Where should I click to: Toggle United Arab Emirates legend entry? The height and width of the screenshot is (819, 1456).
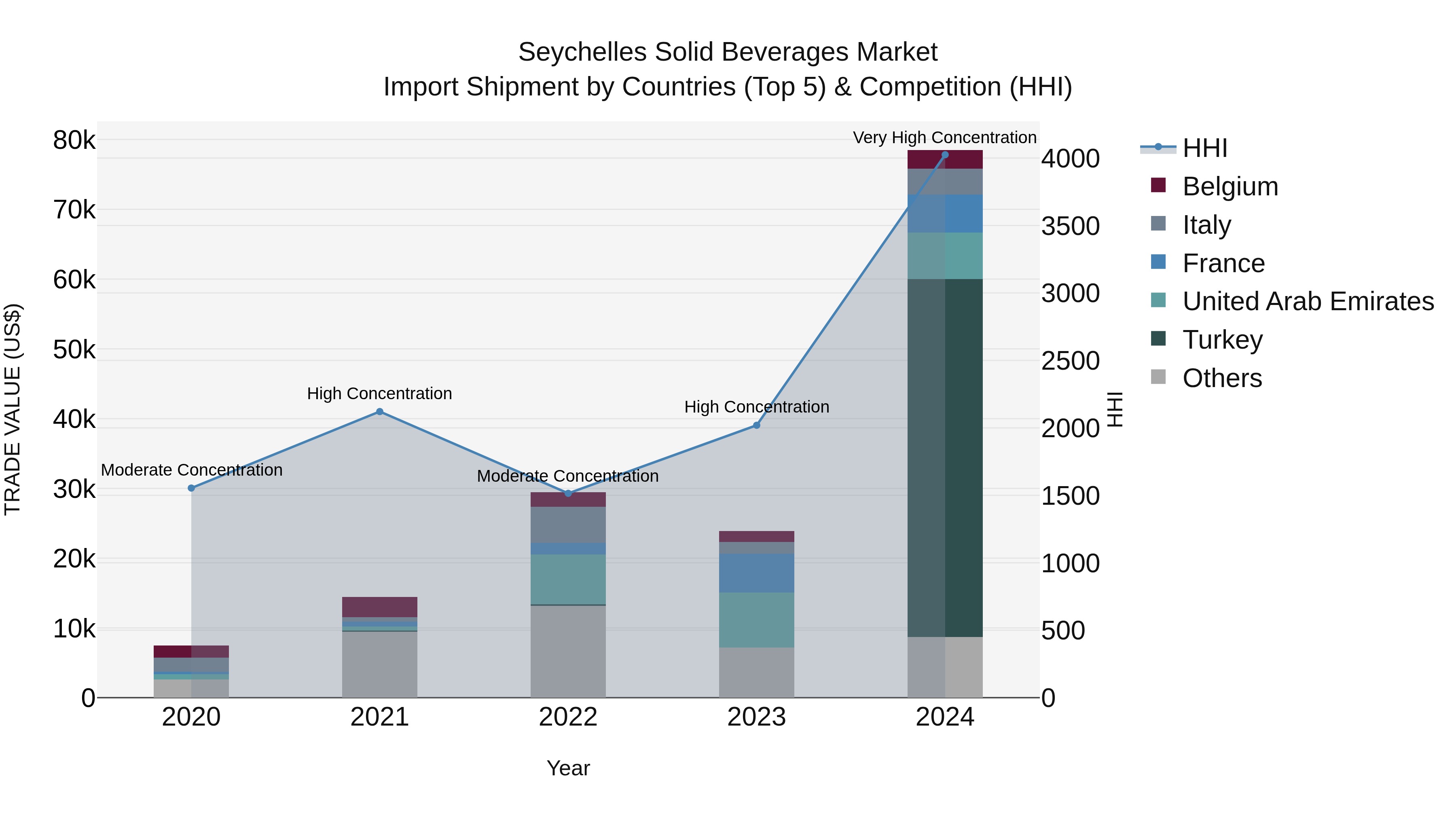pos(1292,301)
